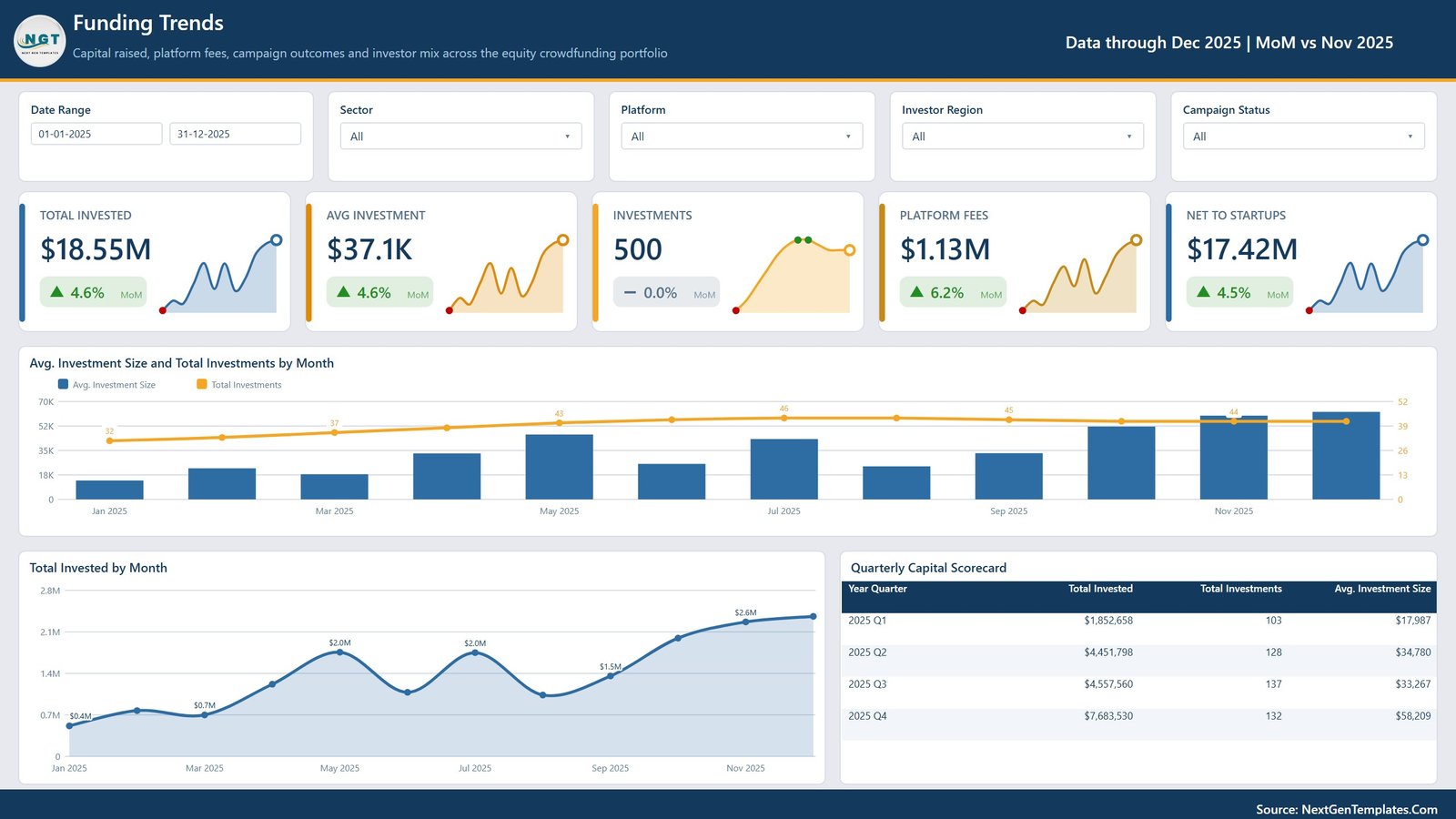
Task: Select the 2025 Q2 row label
Action: click(867, 652)
